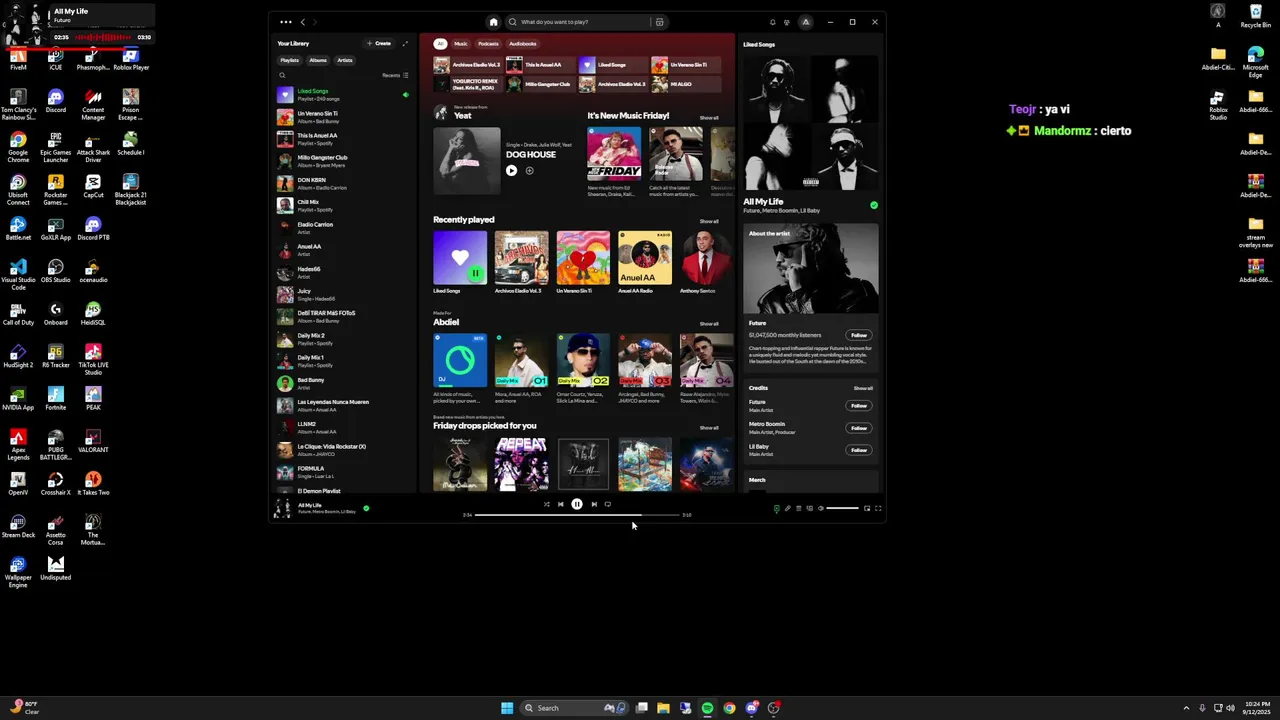Image resolution: width=1280 pixels, height=720 pixels.
Task: Select the All filter chip
Action: click(x=440, y=44)
